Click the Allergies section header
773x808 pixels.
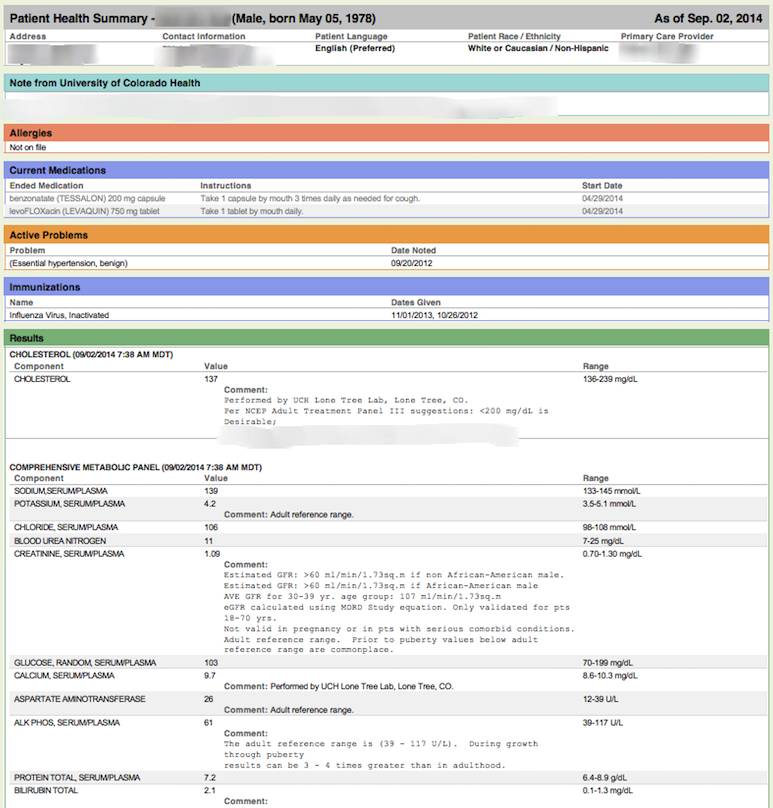click(x=31, y=133)
